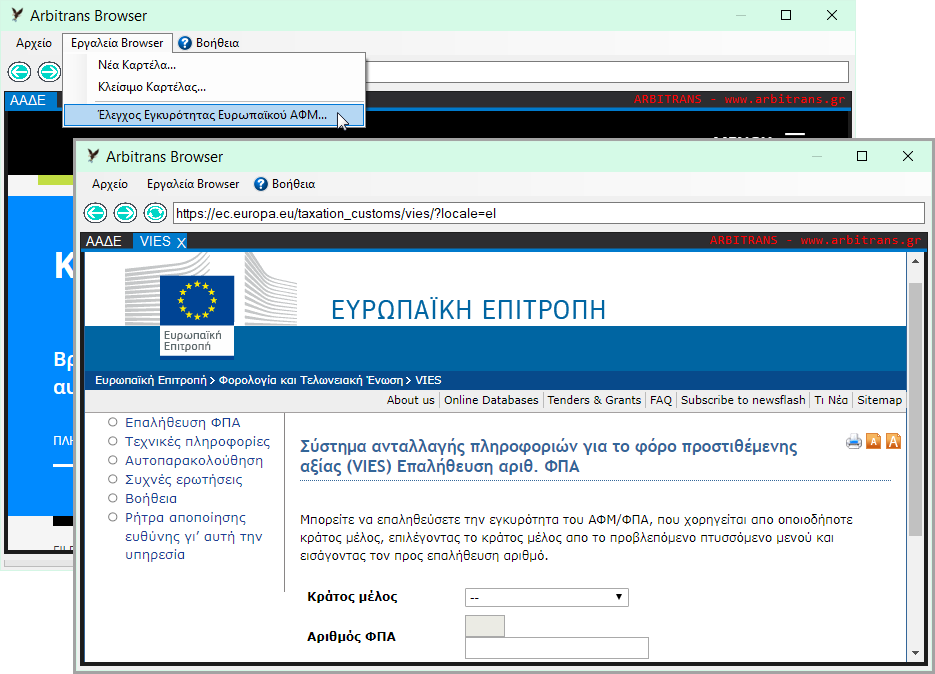Select the VIES tab
The height and width of the screenshot is (674, 935).
pyautogui.click(x=155, y=241)
